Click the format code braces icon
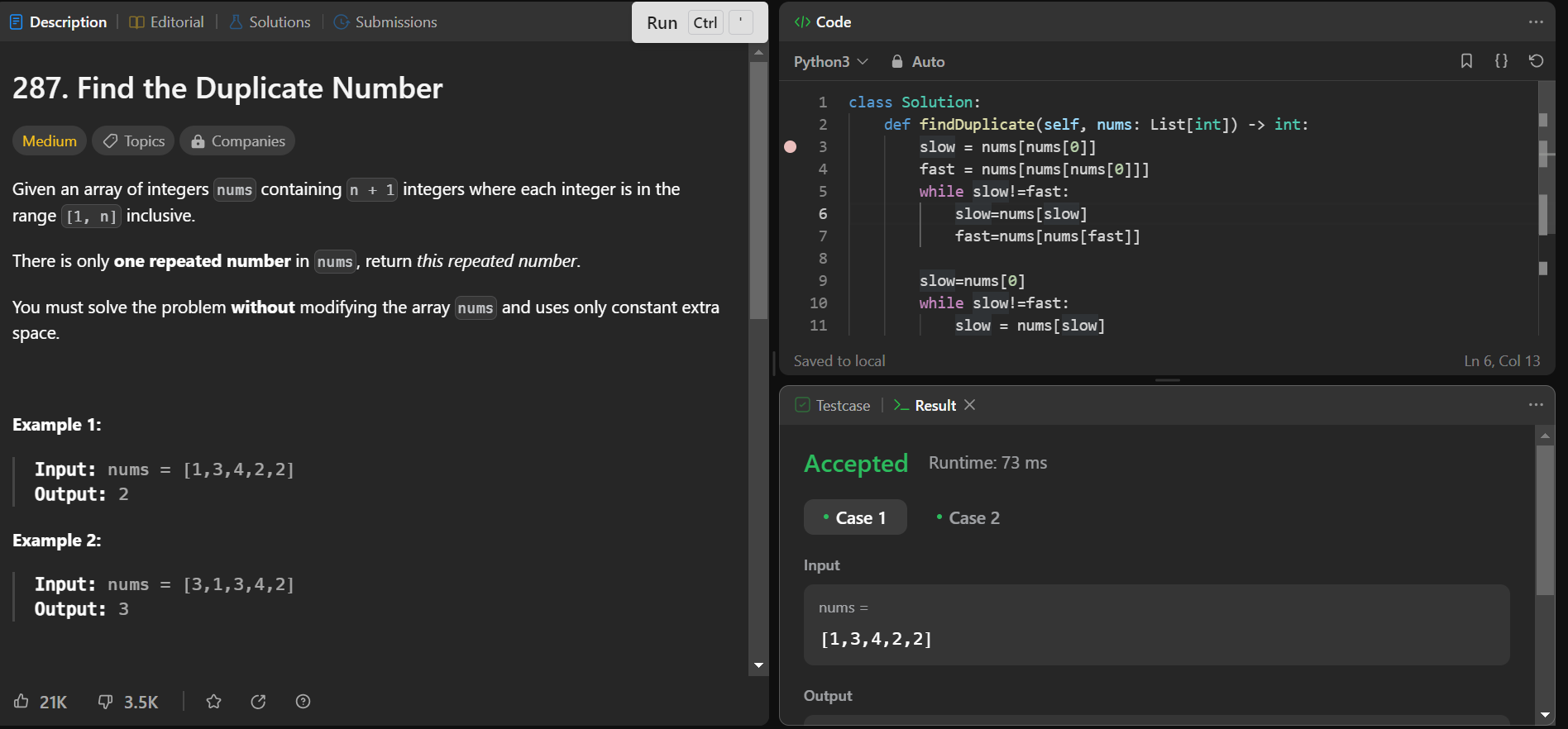The image size is (1568, 729). pos(1501,61)
